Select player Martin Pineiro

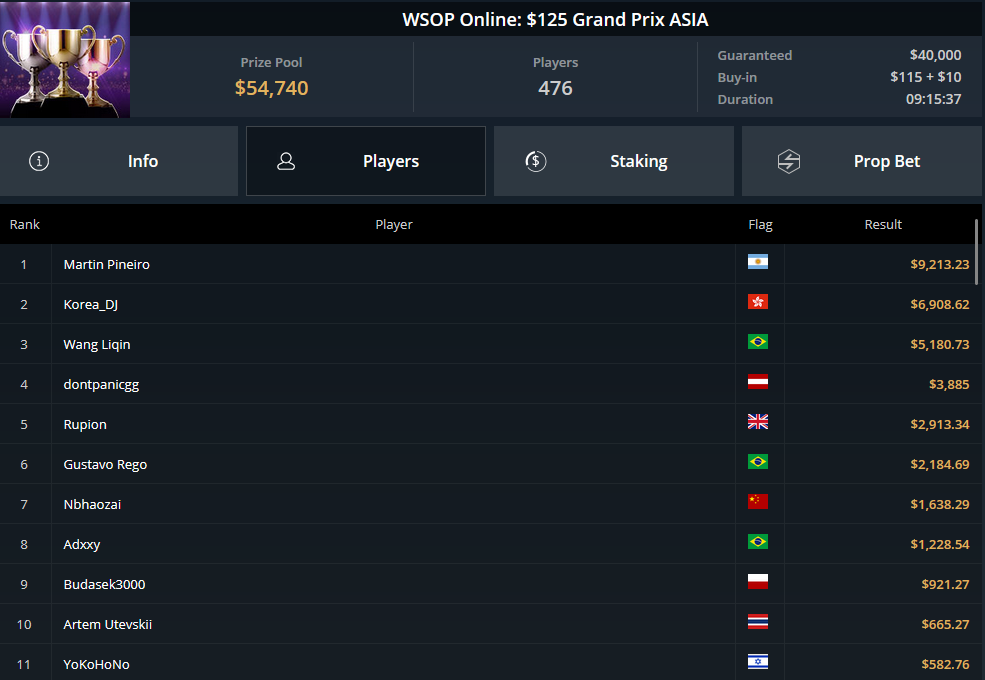tap(106, 265)
